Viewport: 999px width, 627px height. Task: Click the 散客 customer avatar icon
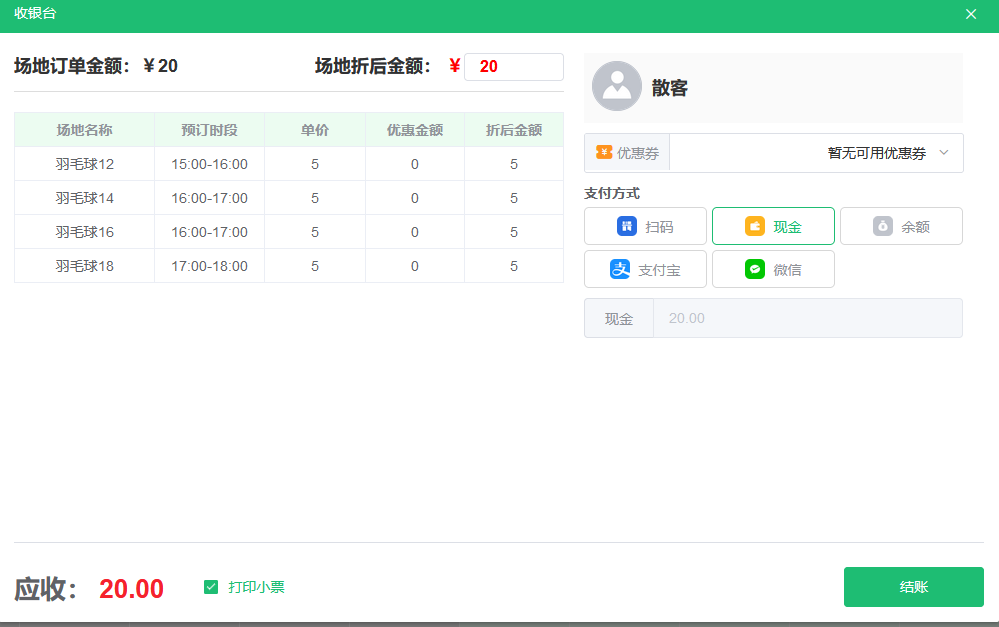(x=616, y=87)
